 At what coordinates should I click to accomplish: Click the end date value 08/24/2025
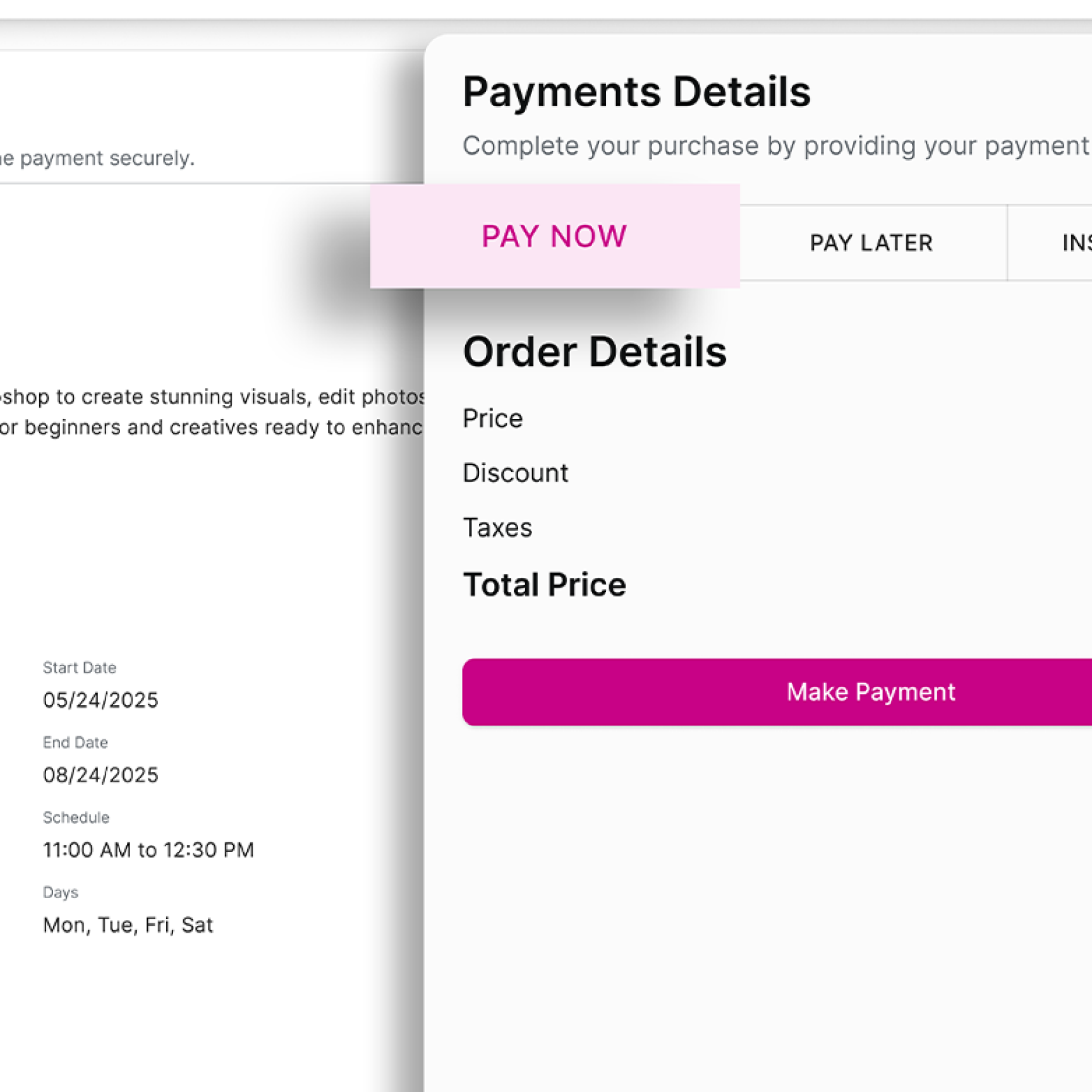[100, 775]
